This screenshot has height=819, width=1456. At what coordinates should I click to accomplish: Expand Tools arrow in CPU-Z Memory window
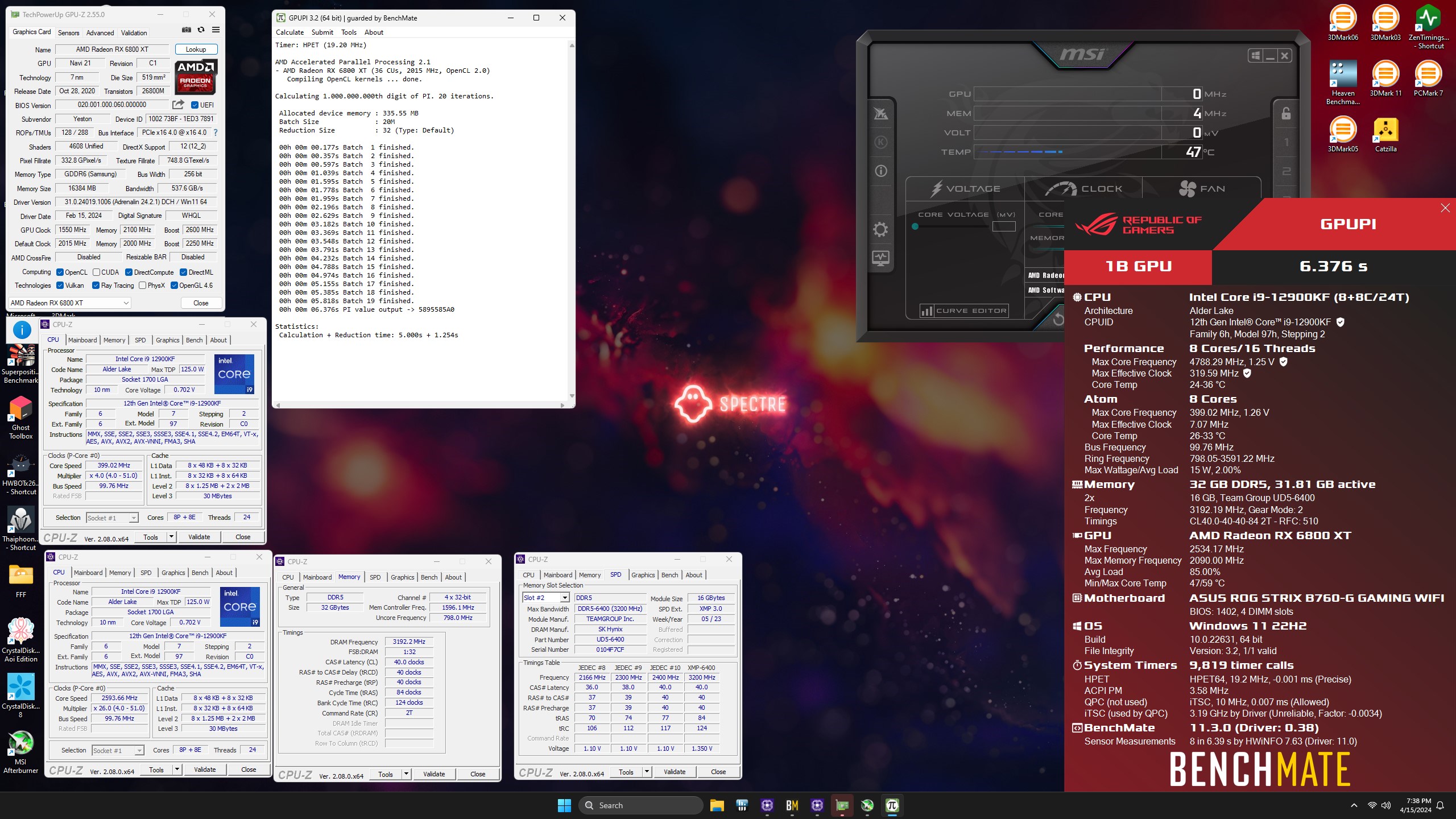tap(406, 774)
